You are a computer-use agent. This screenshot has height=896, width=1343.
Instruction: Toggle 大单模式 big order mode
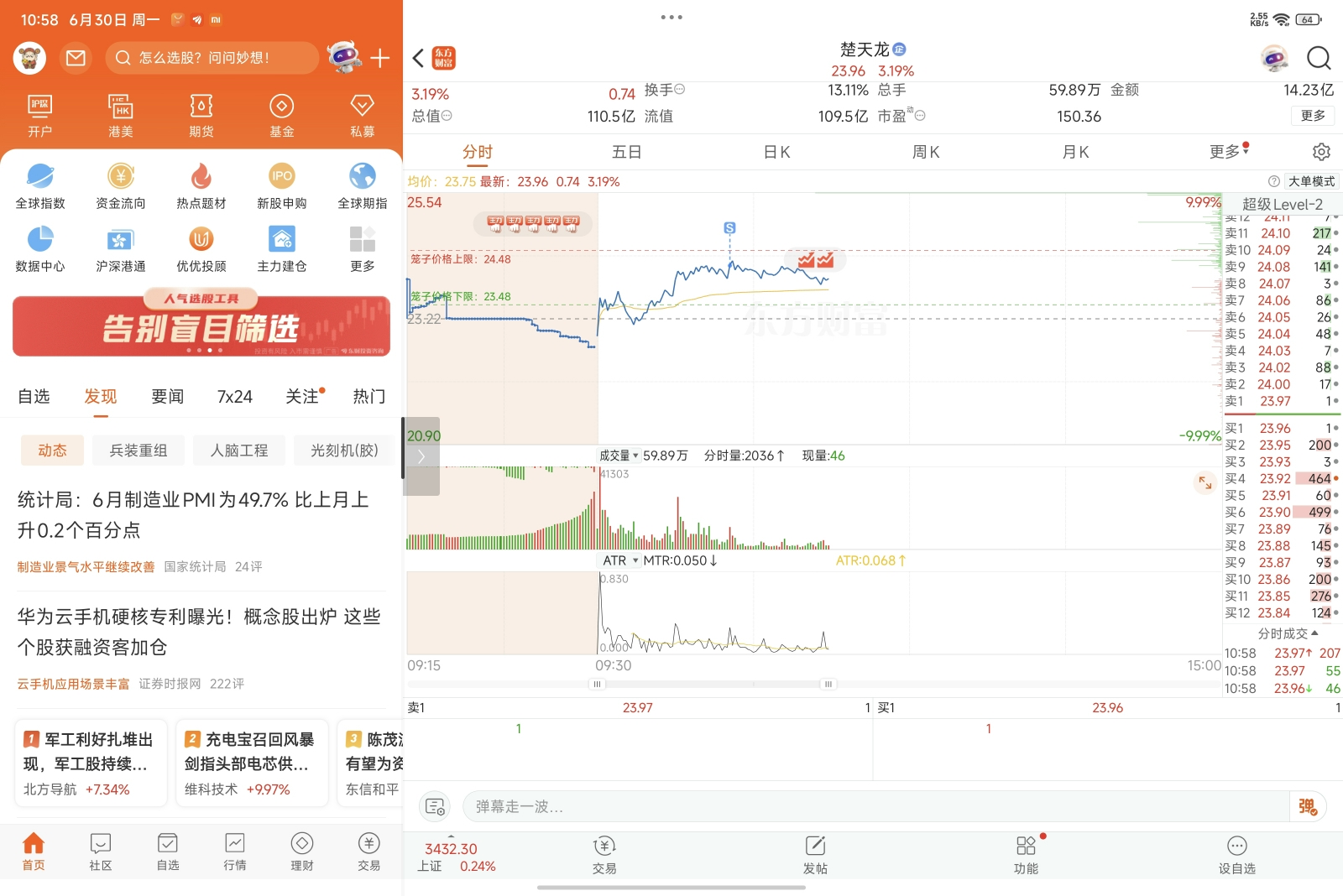[1311, 181]
